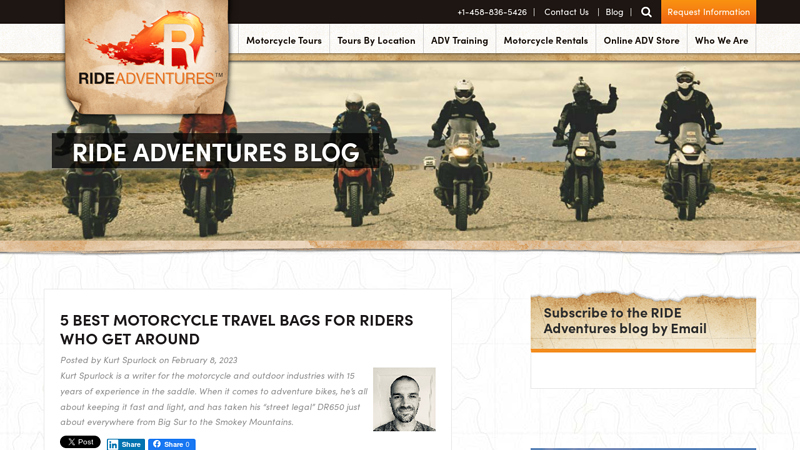Open the Online ADV Store menu
The width and height of the screenshot is (800, 450).
pyautogui.click(x=641, y=40)
